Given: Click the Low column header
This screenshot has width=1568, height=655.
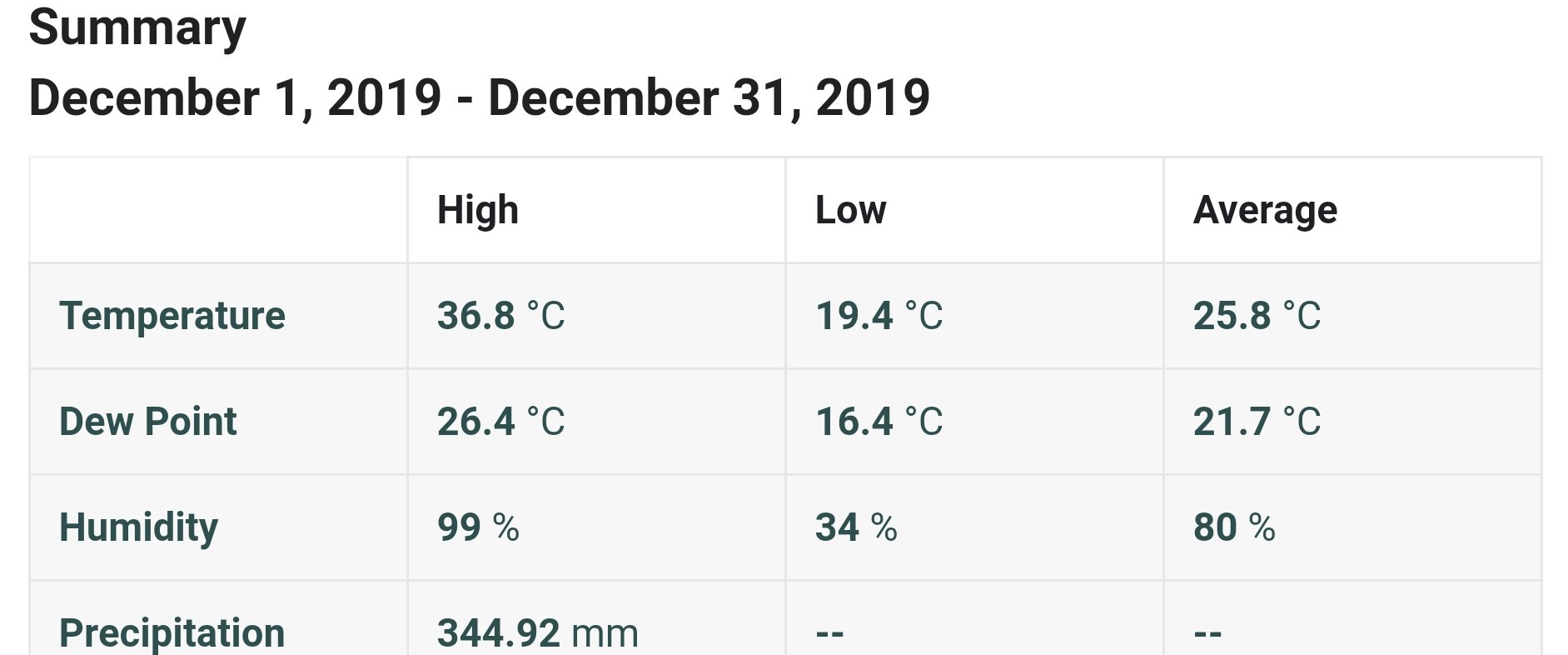Looking at the screenshot, I should pos(851,210).
